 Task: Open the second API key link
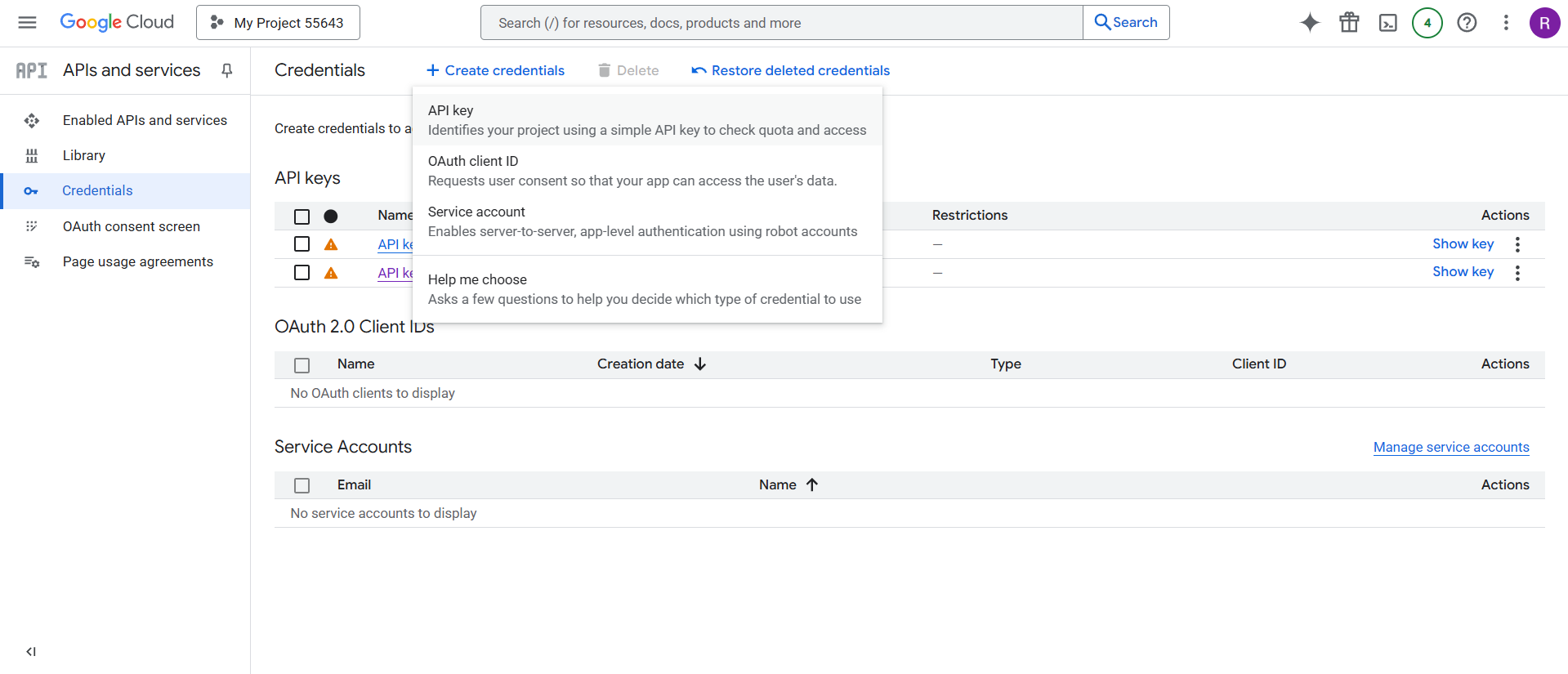395,273
